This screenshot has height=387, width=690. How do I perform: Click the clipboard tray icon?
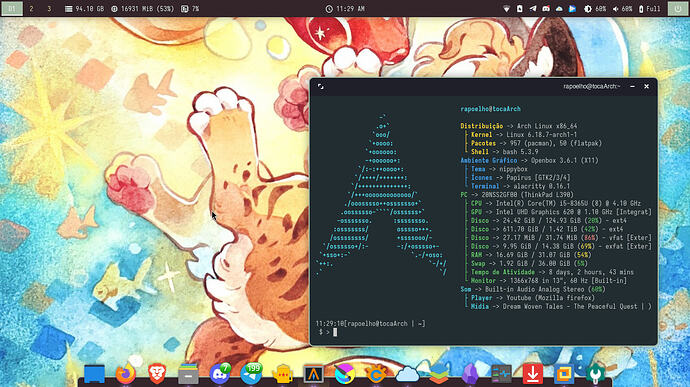pyautogui.click(x=520, y=8)
